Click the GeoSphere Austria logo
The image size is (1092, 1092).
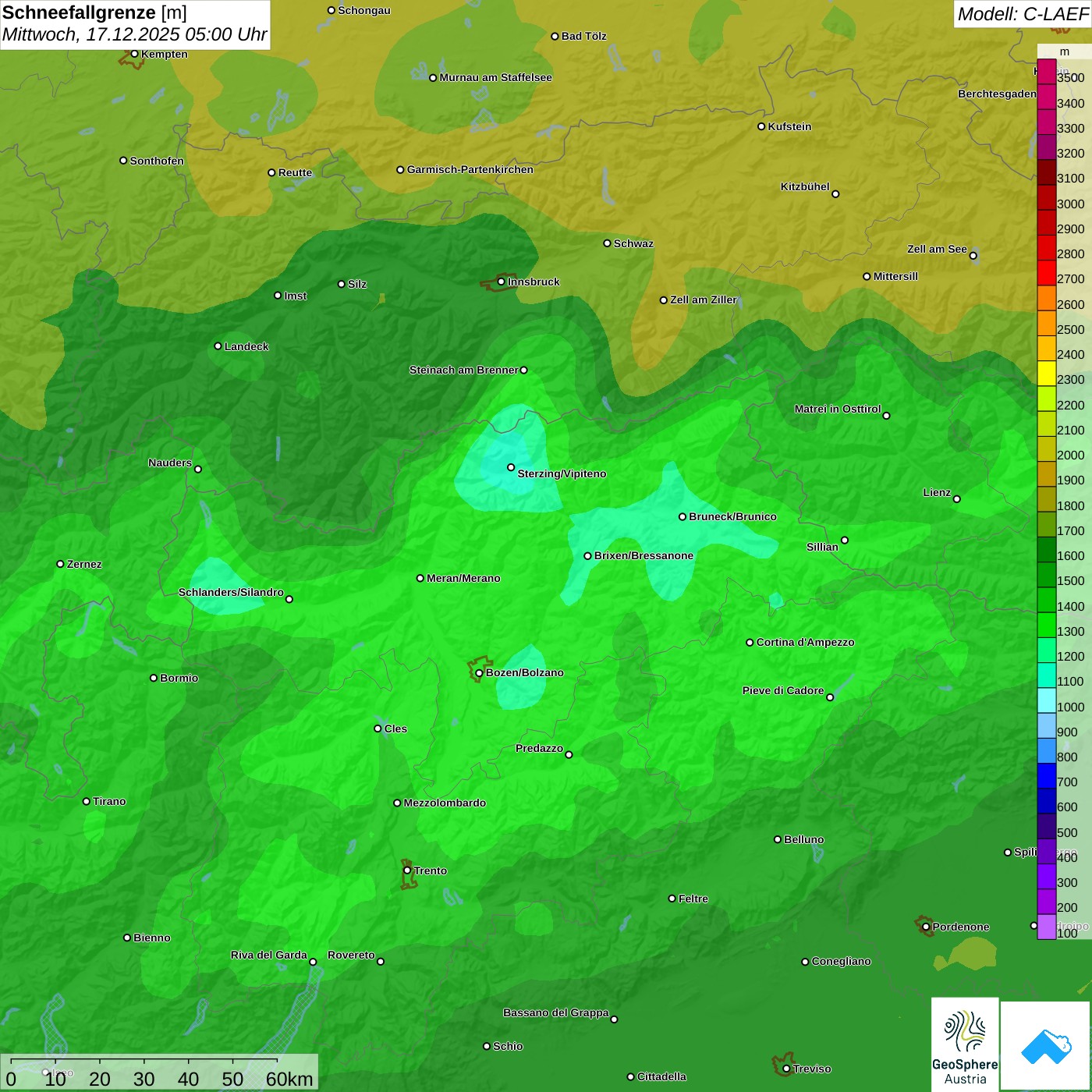[x=965, y=1044]
